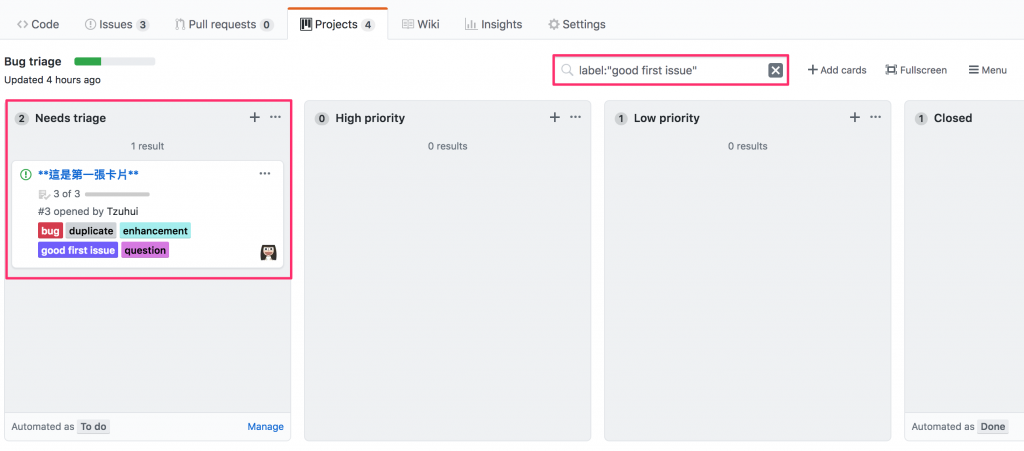
Task: Open the issue card's ellipsis options menu
Action: [x=265, y=174]
